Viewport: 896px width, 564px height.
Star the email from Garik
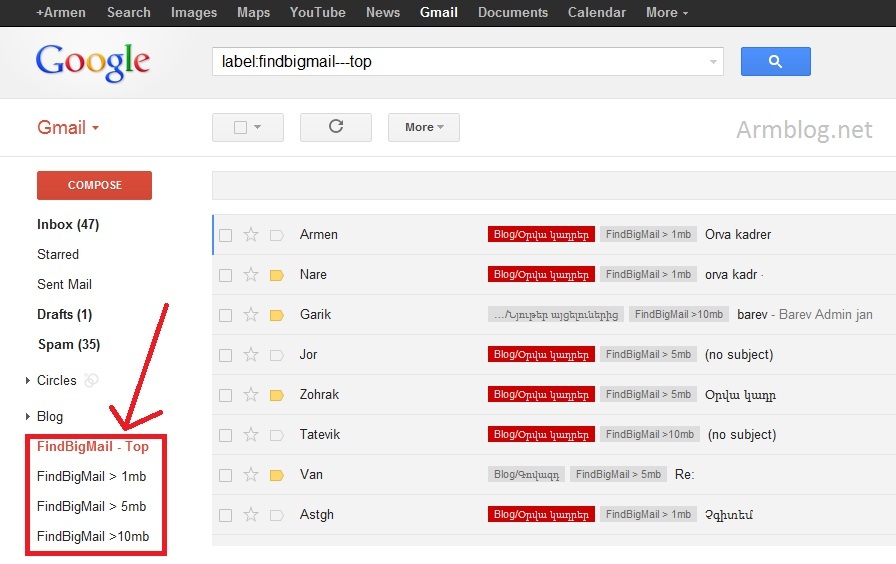tap(251, 315)
